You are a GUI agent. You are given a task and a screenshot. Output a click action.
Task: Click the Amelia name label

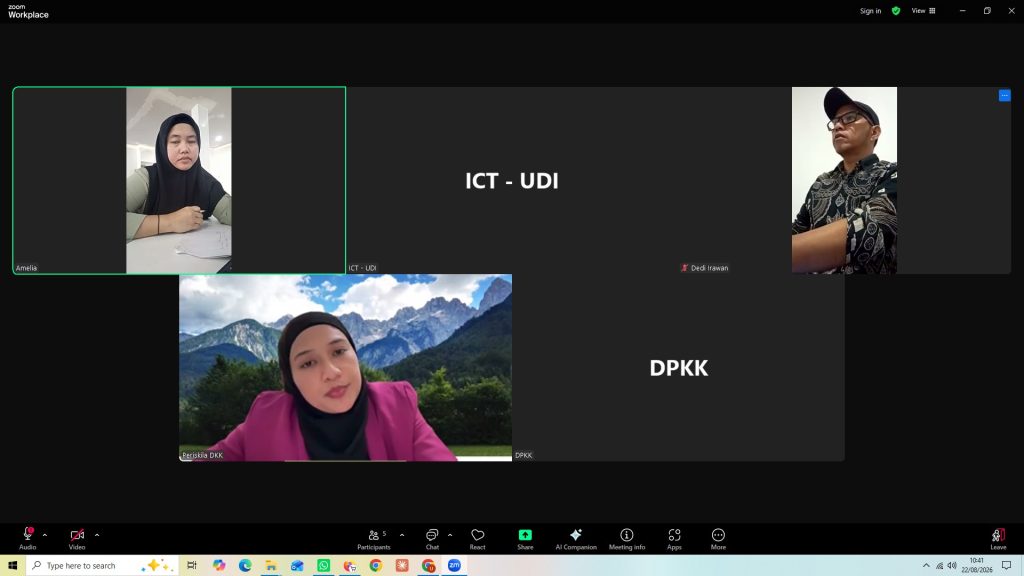pos(26,268)
